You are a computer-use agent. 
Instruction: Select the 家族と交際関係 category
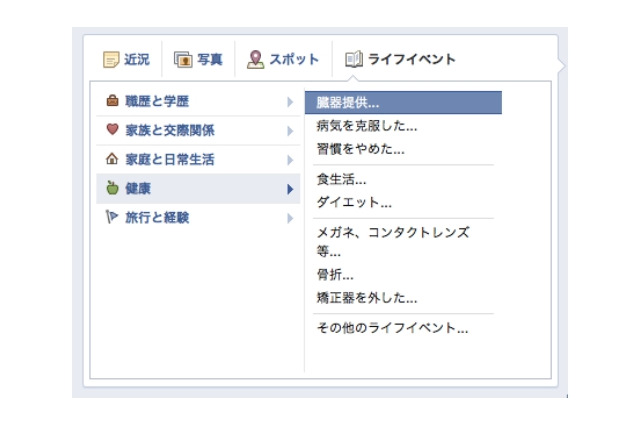pyautogui.click(x=198, y=130)
